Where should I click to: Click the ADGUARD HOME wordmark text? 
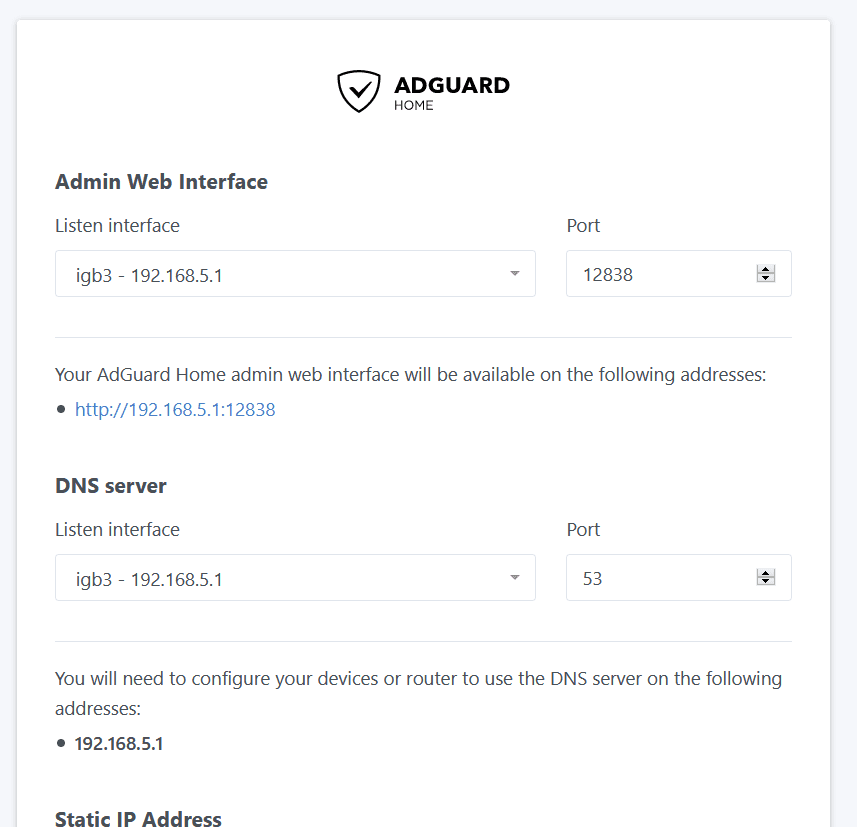[x=452, y=91]
